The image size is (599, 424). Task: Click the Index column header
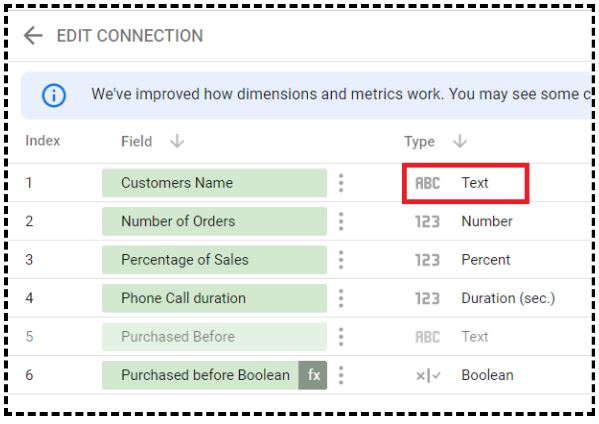(43, 141)
